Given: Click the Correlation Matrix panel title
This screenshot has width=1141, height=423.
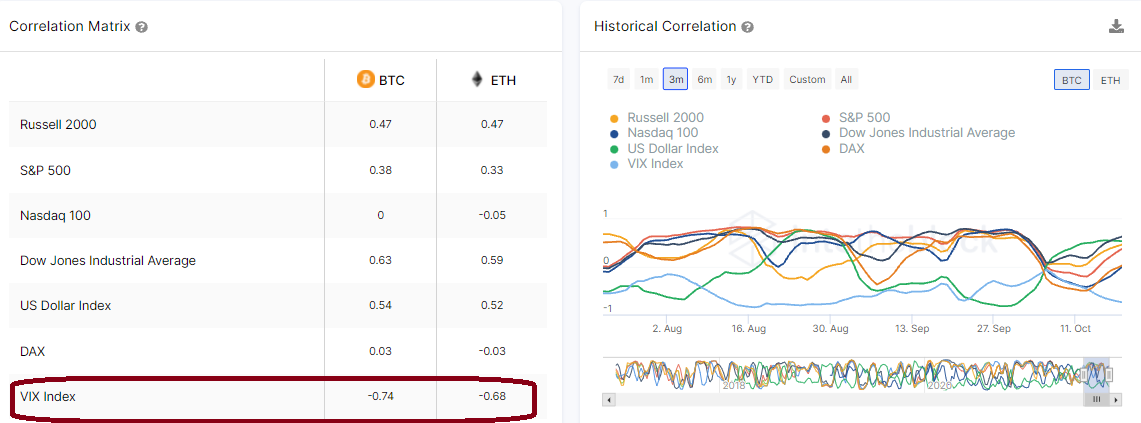Looking at the screenshot, I should 69,26.
